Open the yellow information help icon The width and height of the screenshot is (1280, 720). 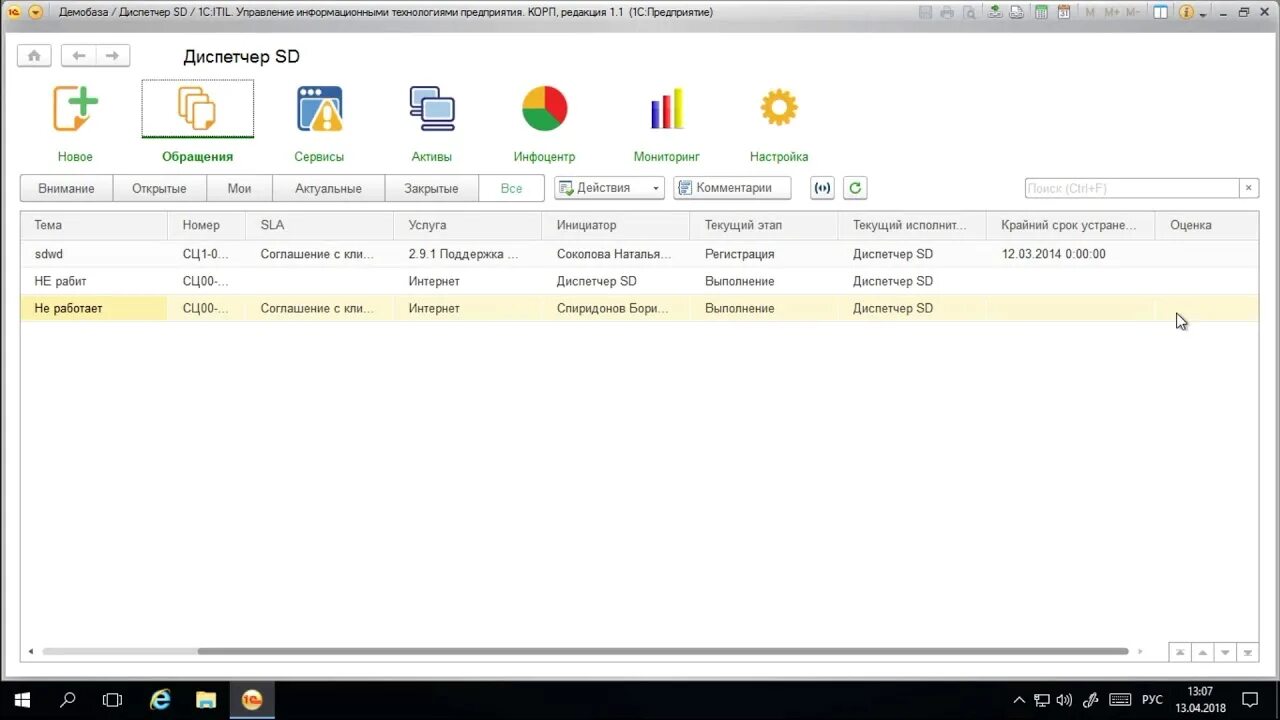[1186, 12]
